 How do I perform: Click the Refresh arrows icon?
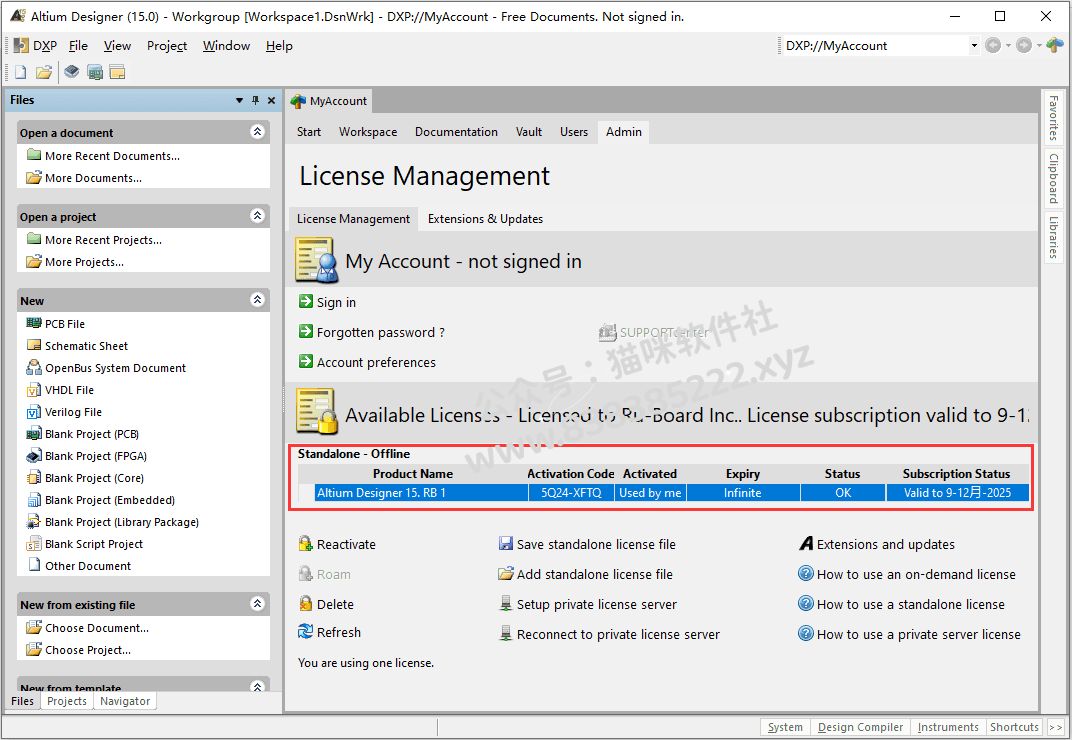(306, 632)
